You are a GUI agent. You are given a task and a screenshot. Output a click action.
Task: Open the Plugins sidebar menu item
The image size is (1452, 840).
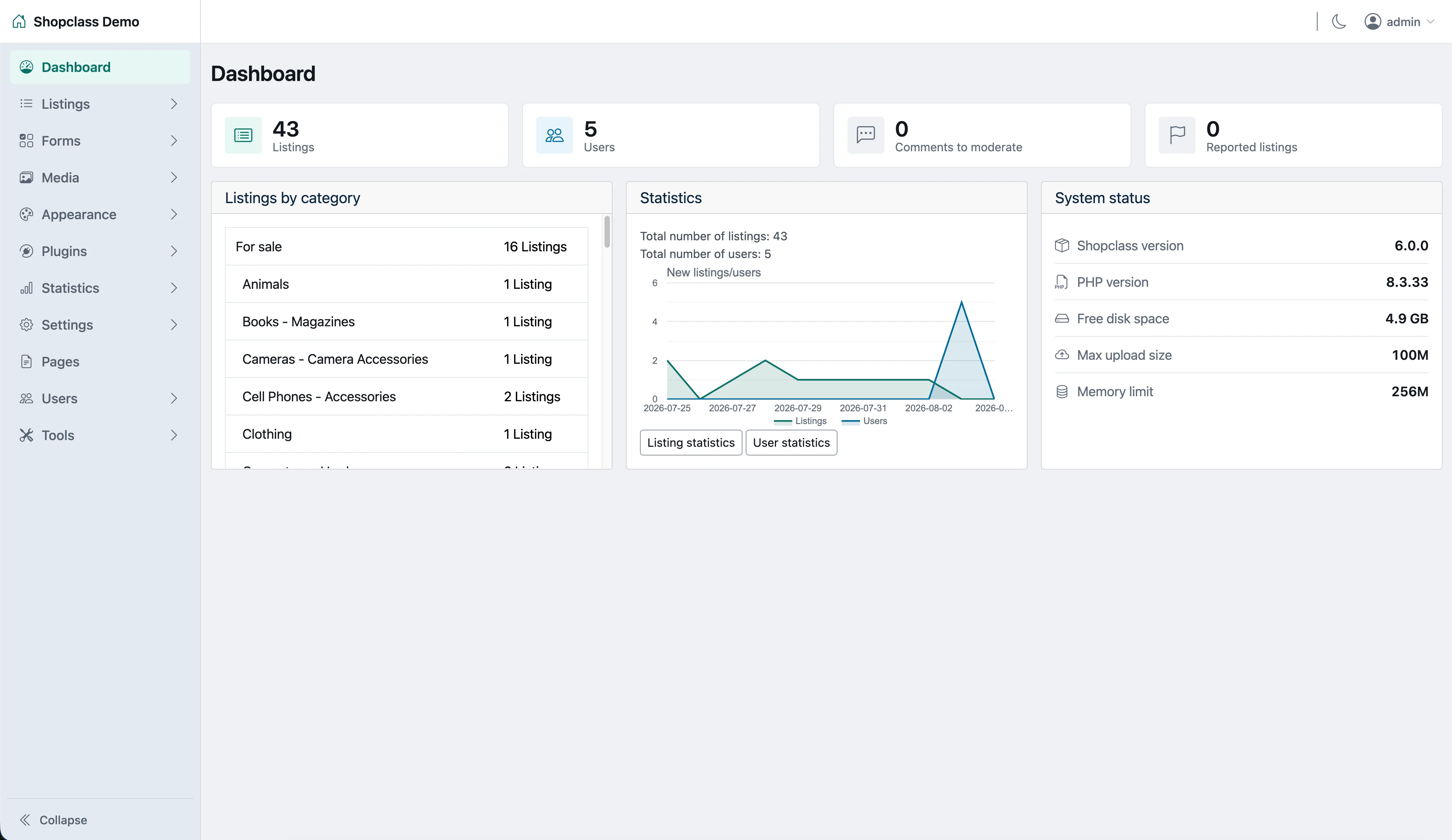tap(100, 251)
